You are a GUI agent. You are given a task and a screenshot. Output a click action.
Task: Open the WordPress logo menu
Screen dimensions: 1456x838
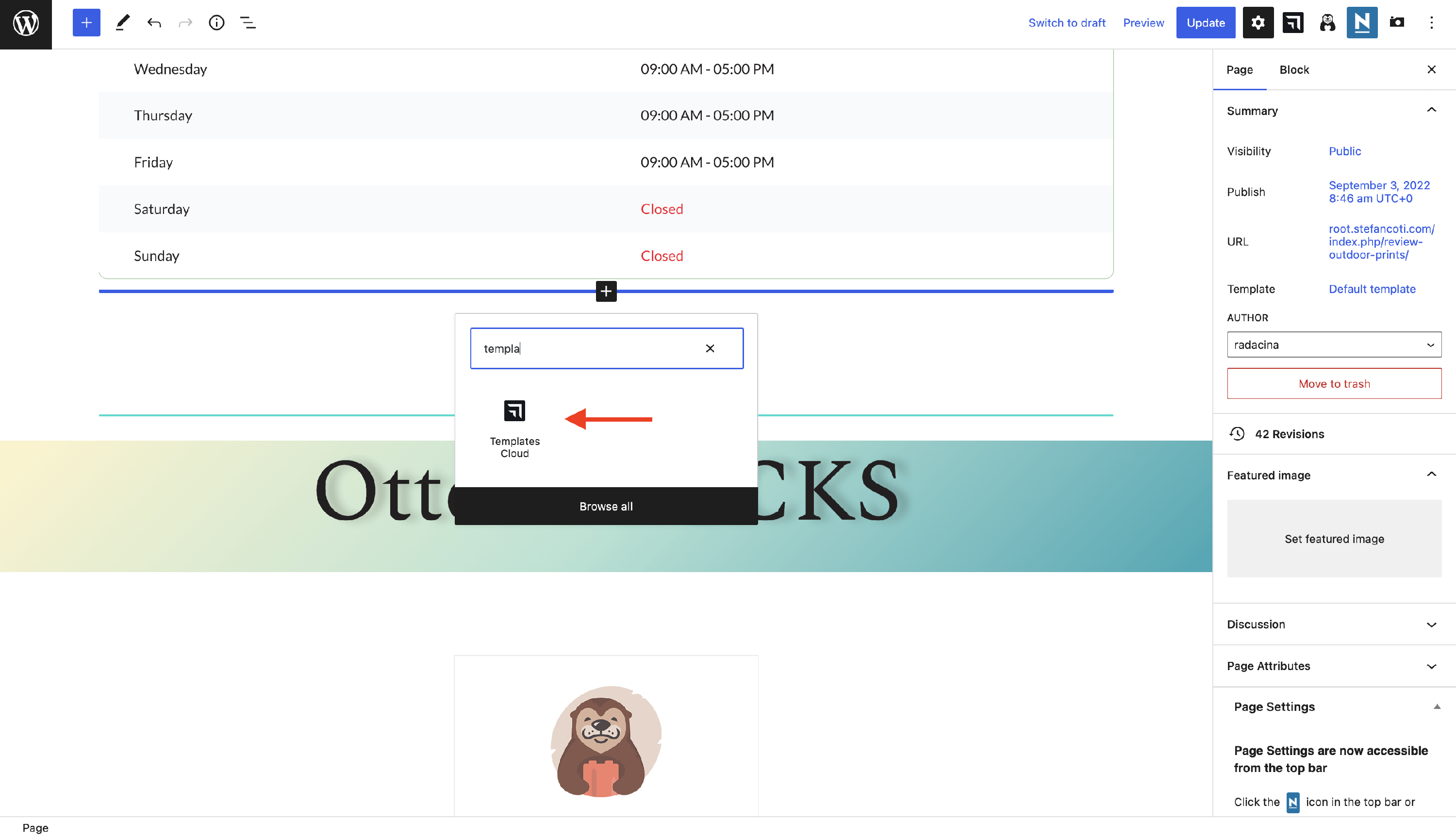click(26, 24)
